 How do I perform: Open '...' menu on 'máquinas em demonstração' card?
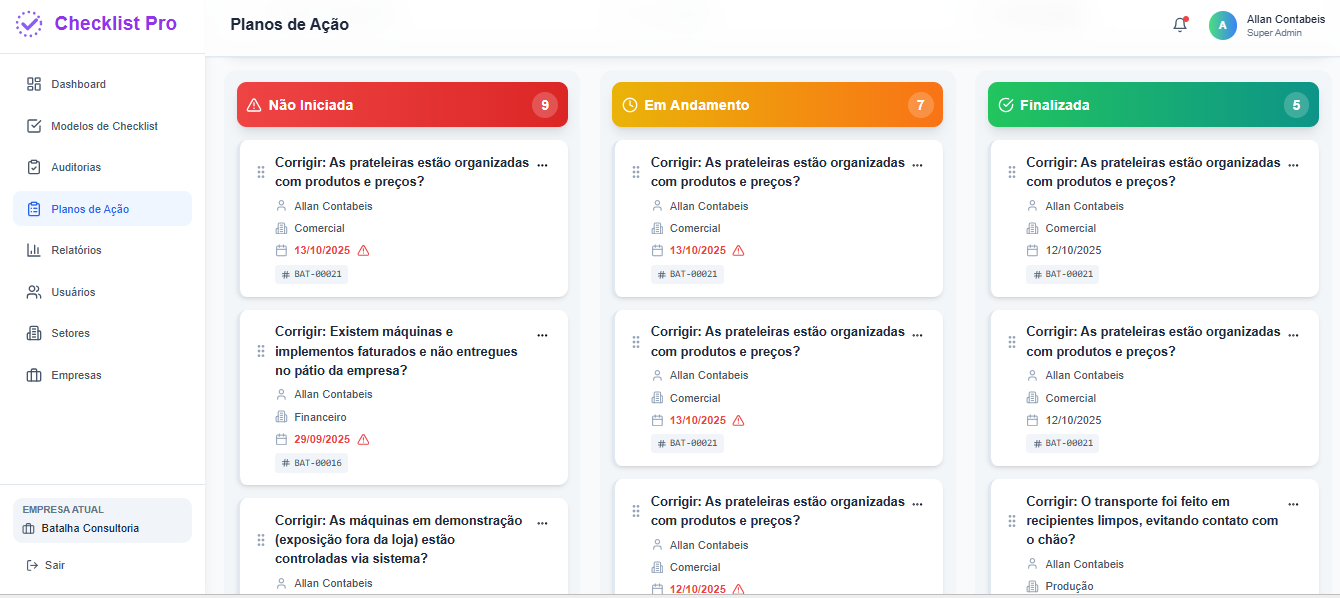point(542,523)
